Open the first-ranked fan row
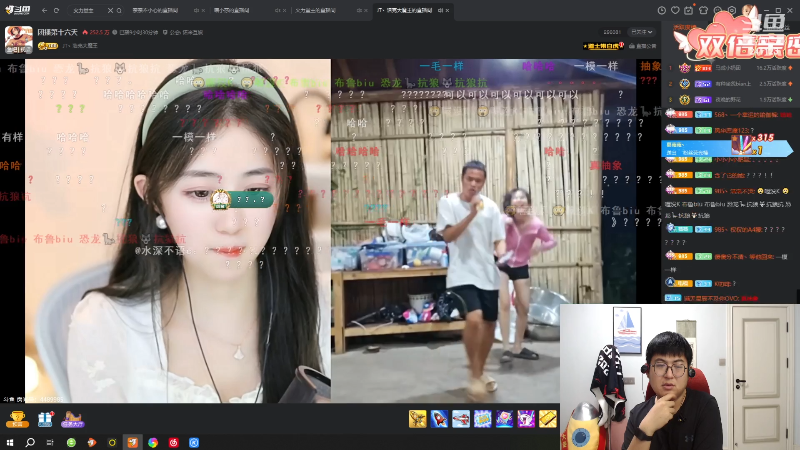Viewport: 800px width, 450px height. pyautogui.click(x=731, y=67)
